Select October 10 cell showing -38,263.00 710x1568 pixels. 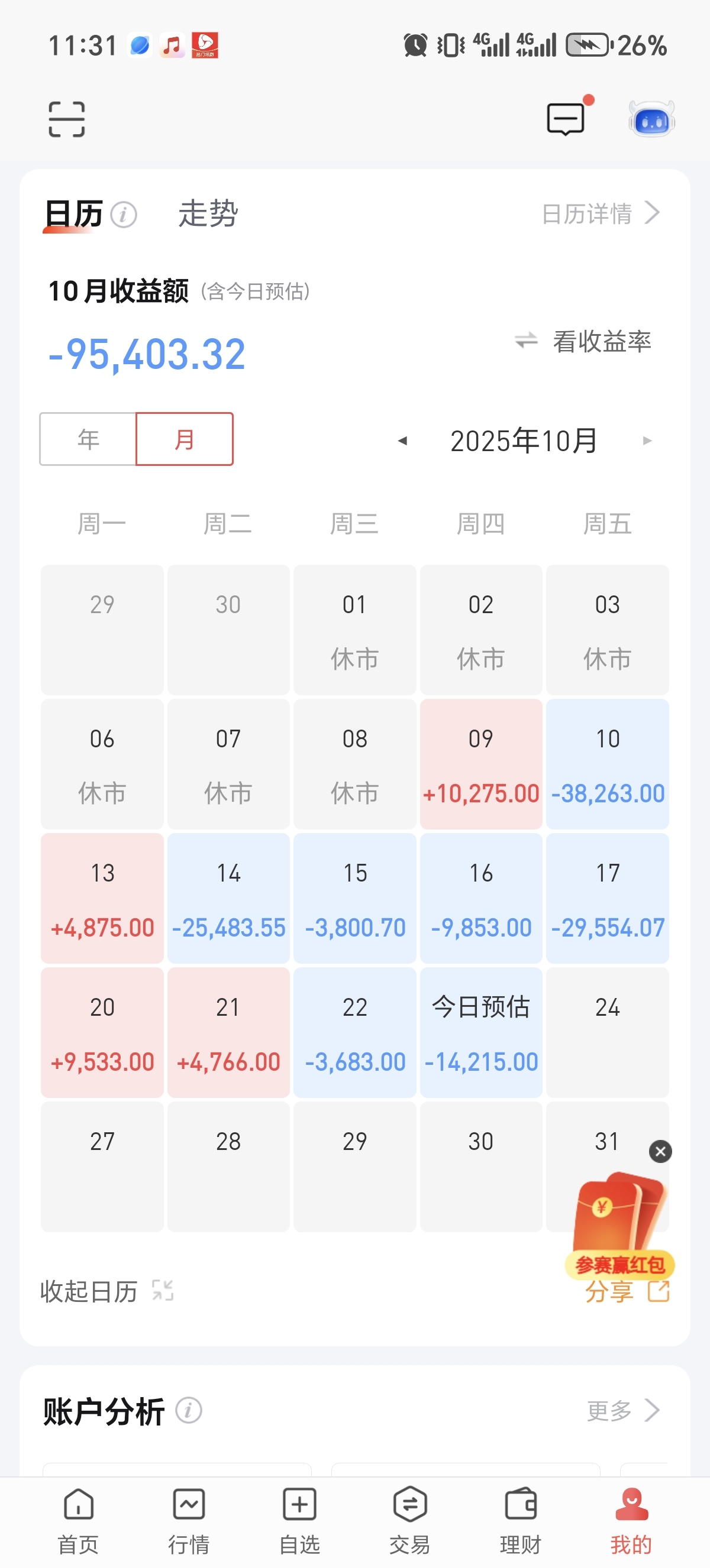[607, 764]
